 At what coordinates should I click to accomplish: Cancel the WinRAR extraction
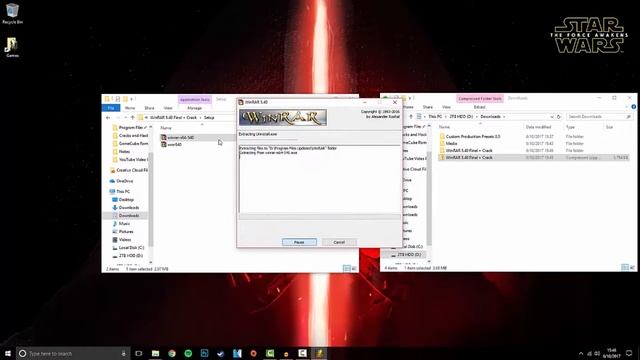(339, 242)
